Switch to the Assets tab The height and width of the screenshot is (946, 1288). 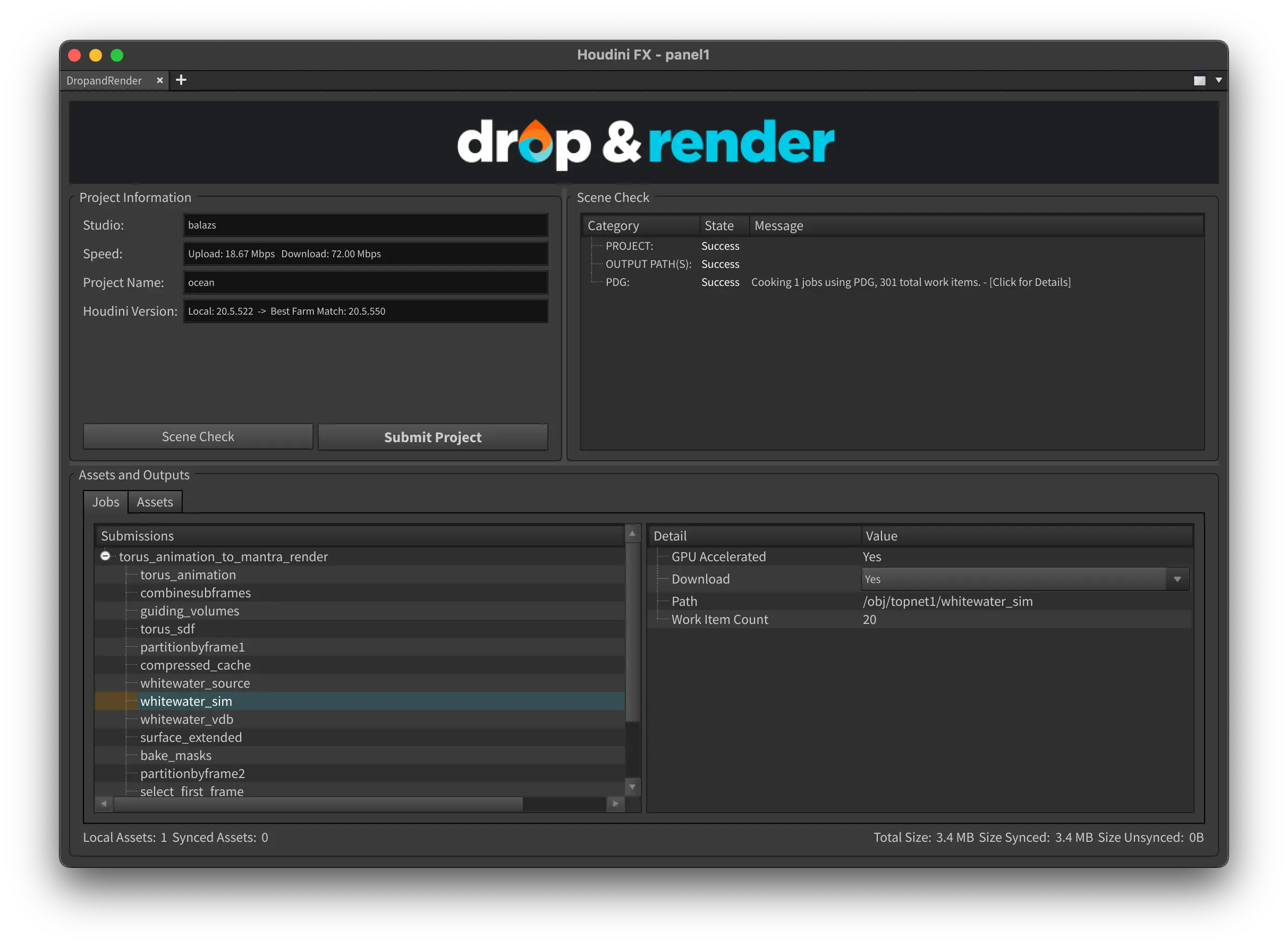point(155,502)
